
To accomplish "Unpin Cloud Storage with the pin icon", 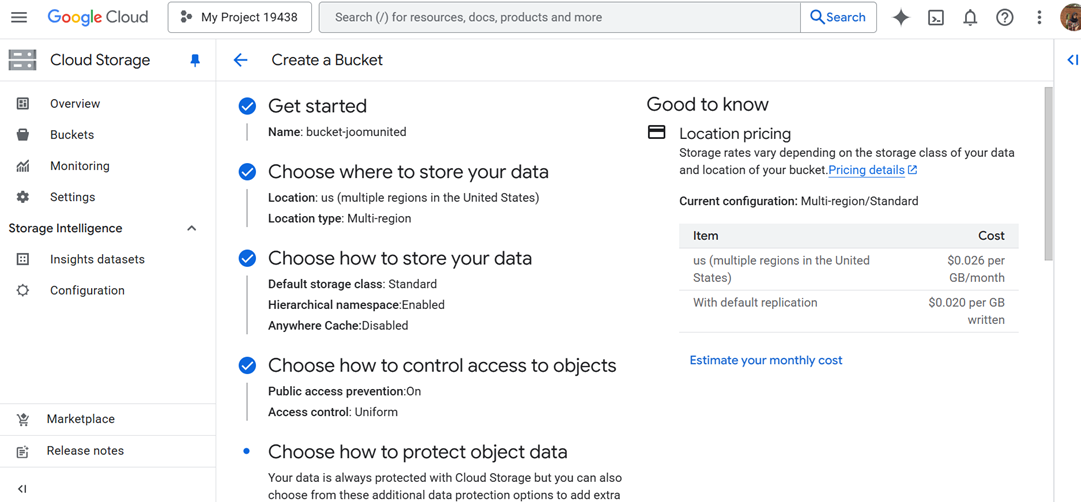I will tap(195, 60).
